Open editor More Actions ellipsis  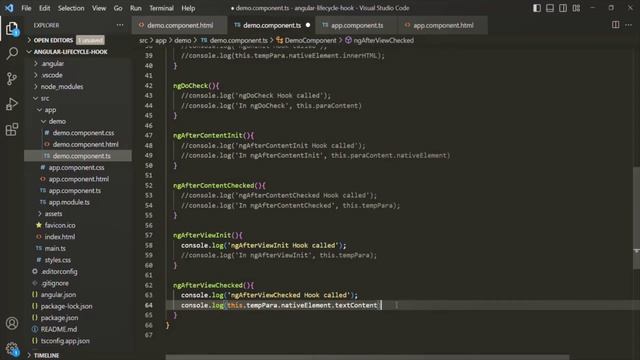[629, 25]
